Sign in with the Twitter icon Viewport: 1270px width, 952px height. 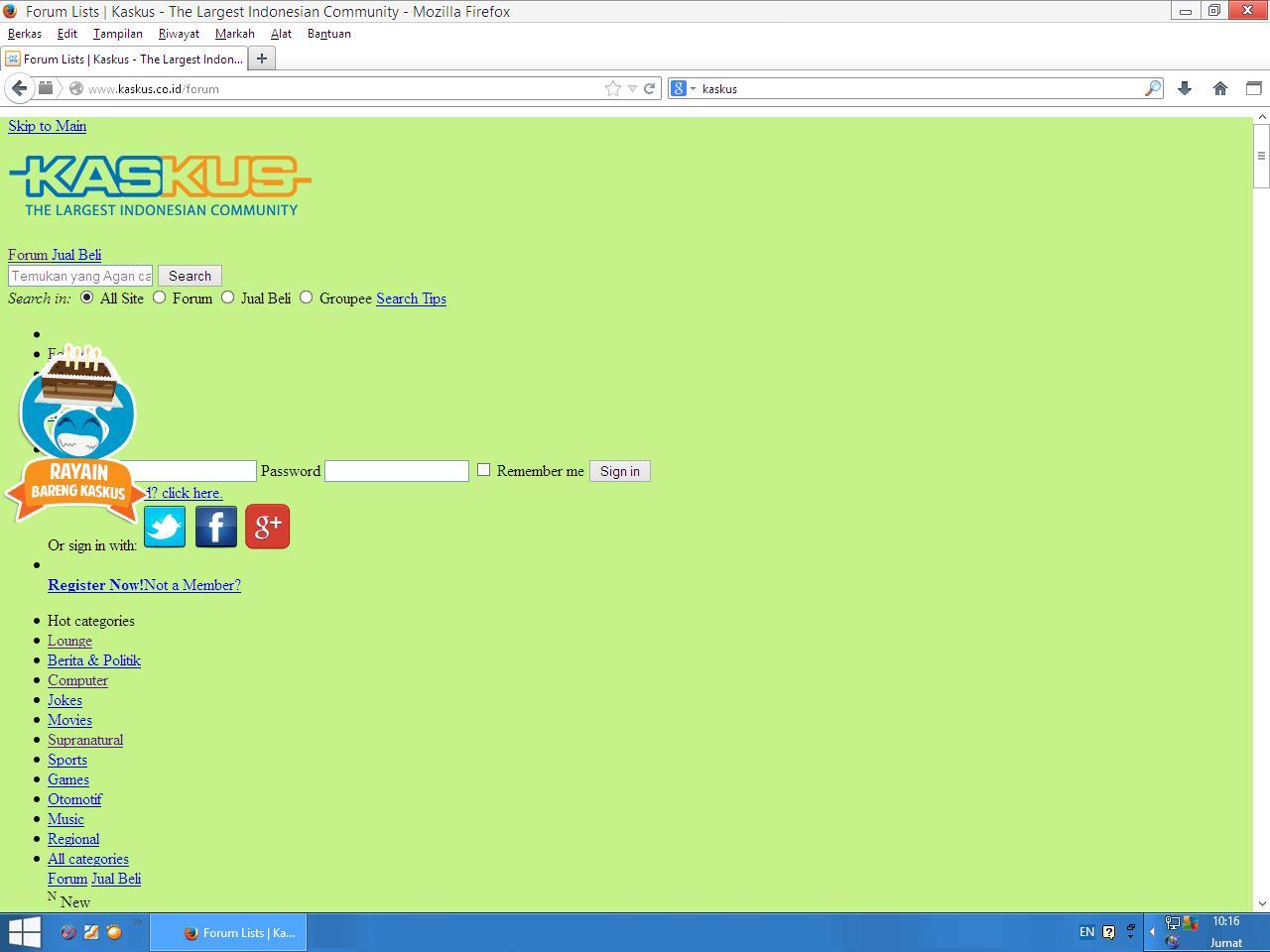click(165, 527)
